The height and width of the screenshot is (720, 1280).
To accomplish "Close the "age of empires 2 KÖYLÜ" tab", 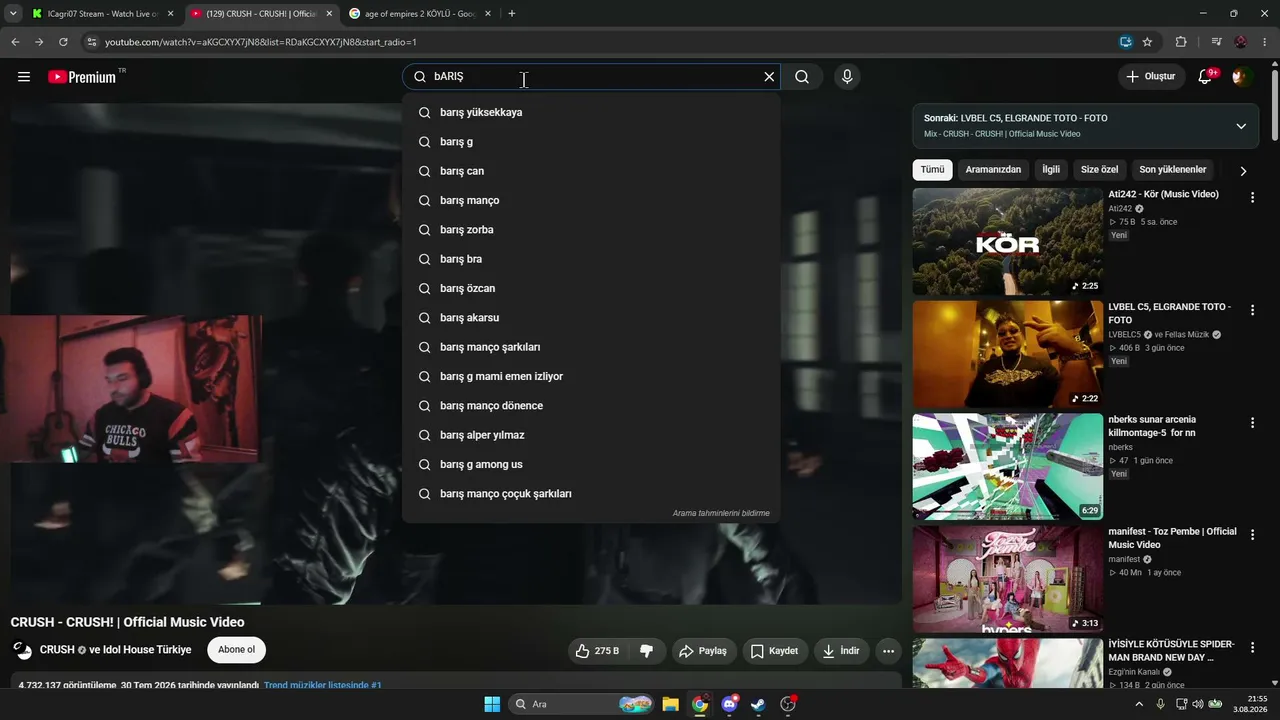I will click(488, 14).
